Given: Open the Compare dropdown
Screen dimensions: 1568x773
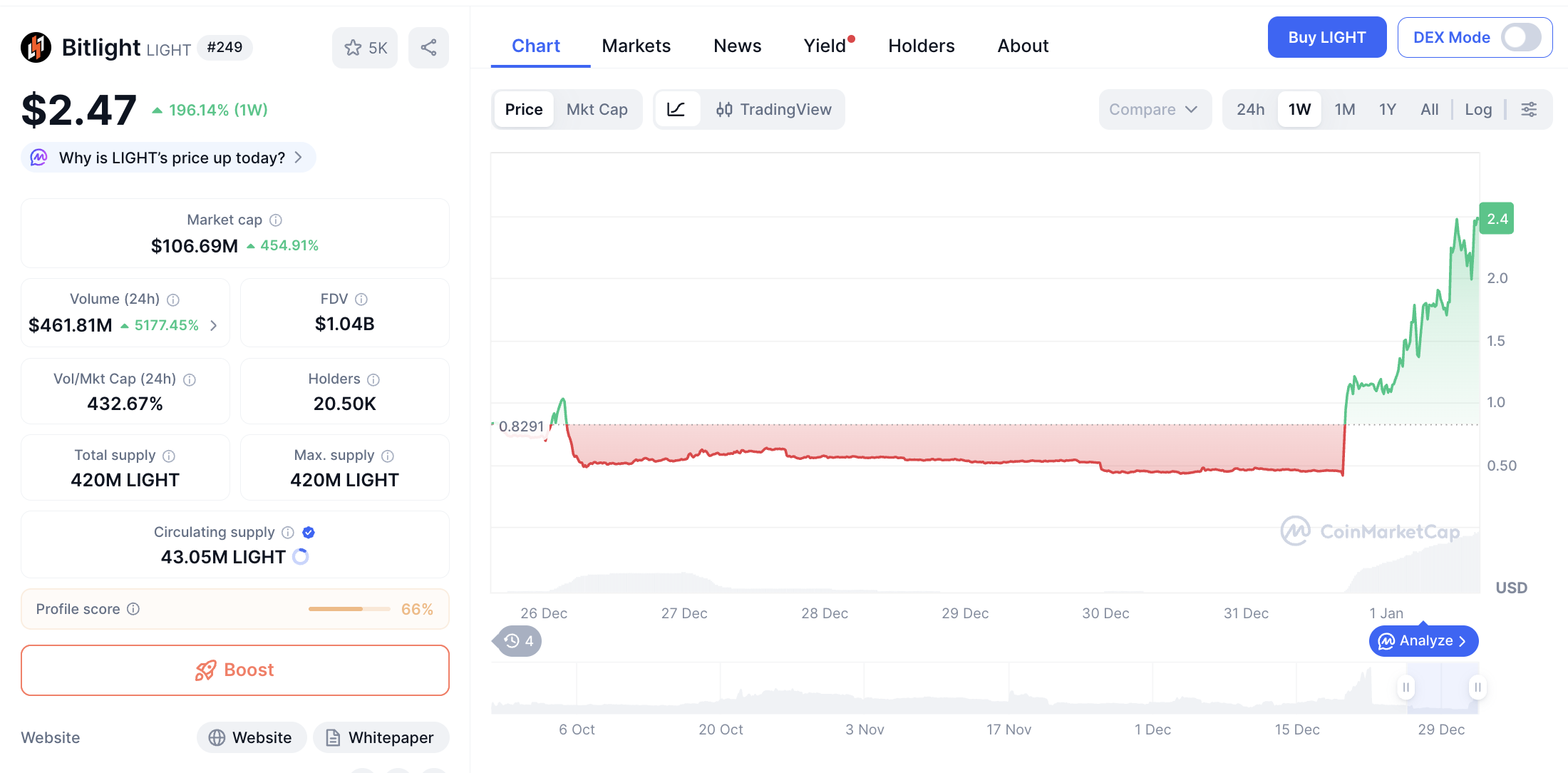Looking at the screenshot, I should coord(1153,109).
